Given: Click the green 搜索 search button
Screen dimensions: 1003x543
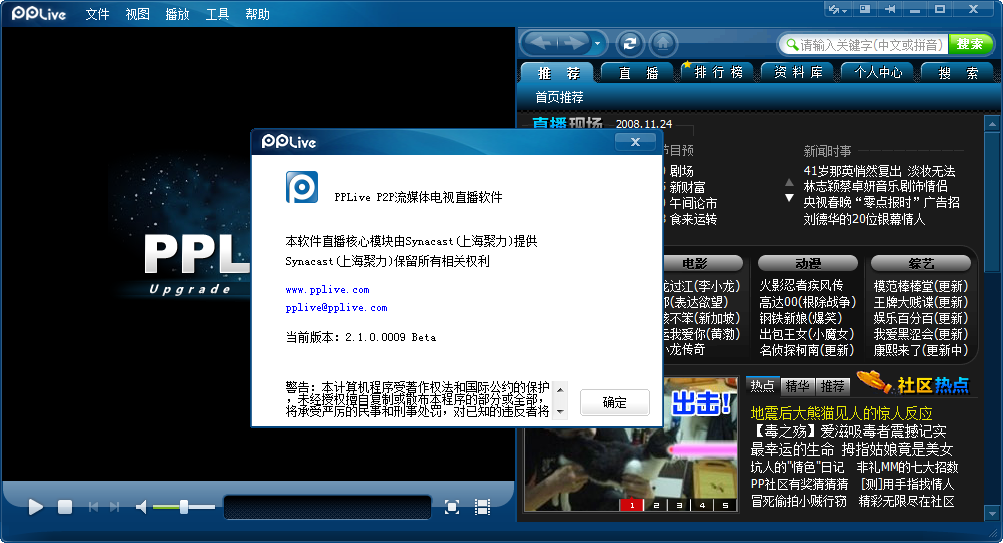Looking at the screenshot, I should point(970,44).
